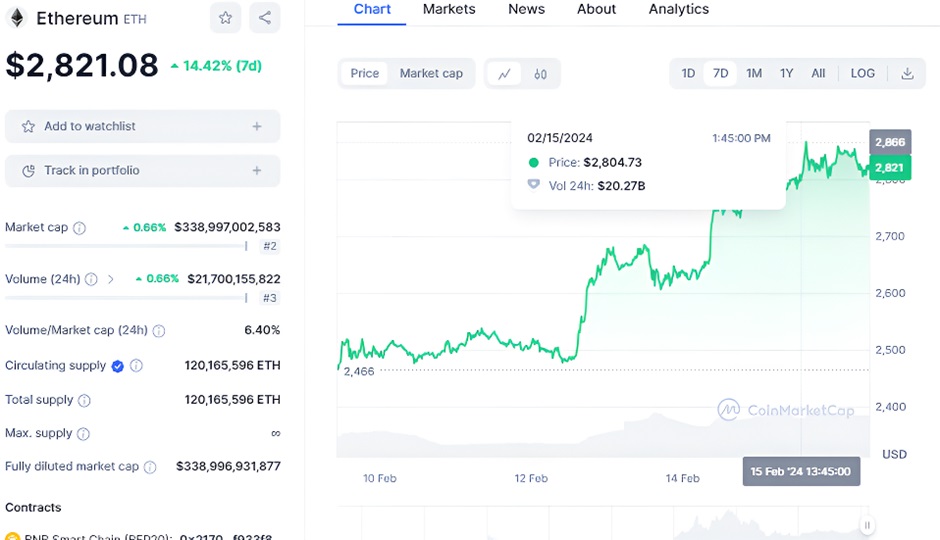This screenshot has width=940, height=540.
Task: Click the #2 market cap rank badge
Action: [270, 246]
